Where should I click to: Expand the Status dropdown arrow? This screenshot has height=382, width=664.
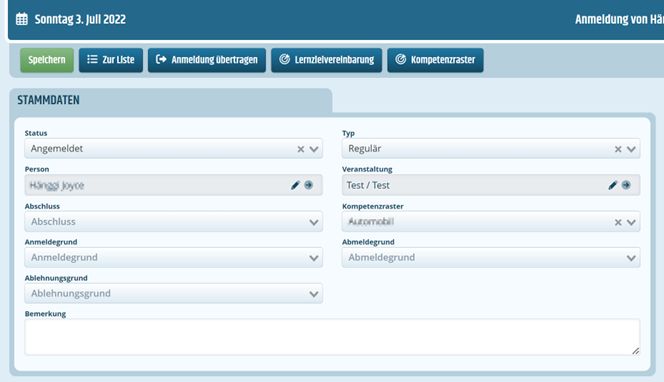(314, 149)
